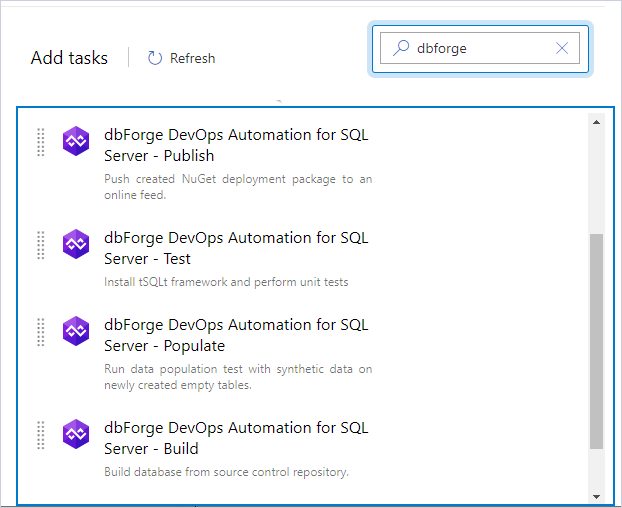The image size is (622, 508).
Task: Click 'Build database from source control' description
Action: pyautogui.click(x=226, y=472)
